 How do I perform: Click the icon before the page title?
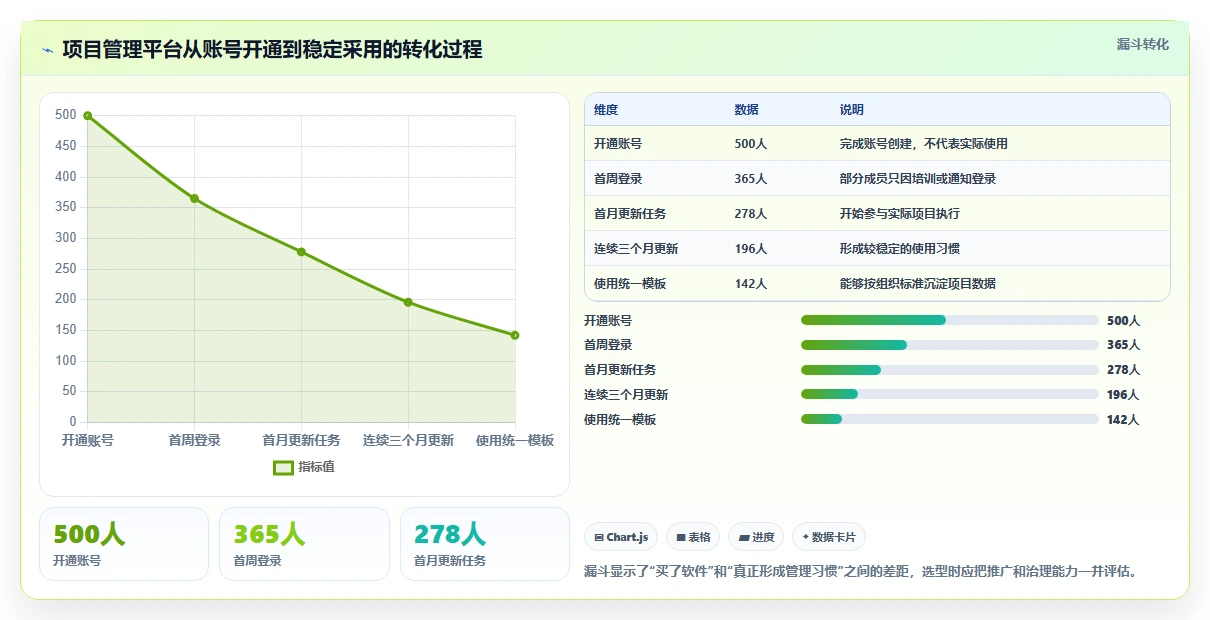tap(48, 50)
